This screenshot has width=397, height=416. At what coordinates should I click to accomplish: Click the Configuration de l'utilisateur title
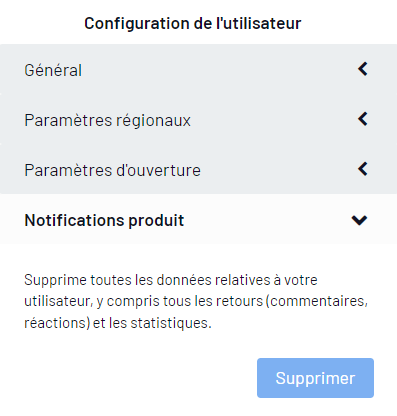193,23
